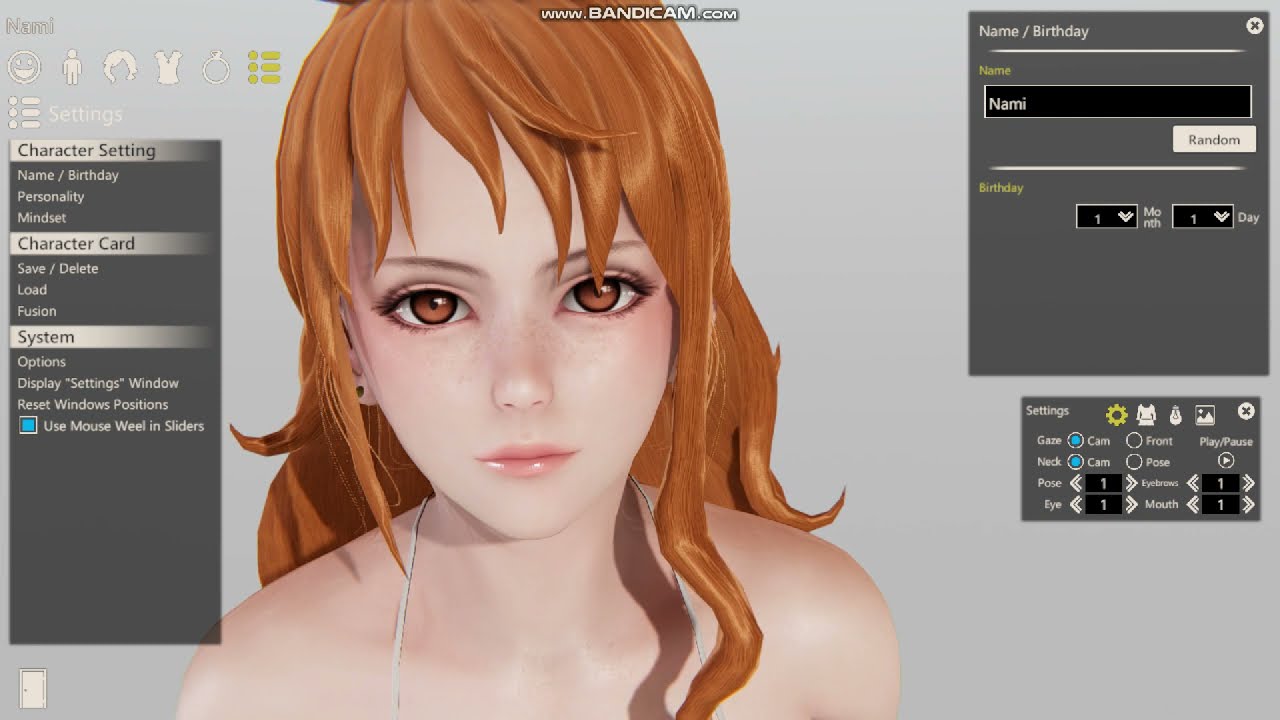The width and height of the screenshot is (1280, 720).
Task: Click the Eye number field
Action: (1104, 505)
